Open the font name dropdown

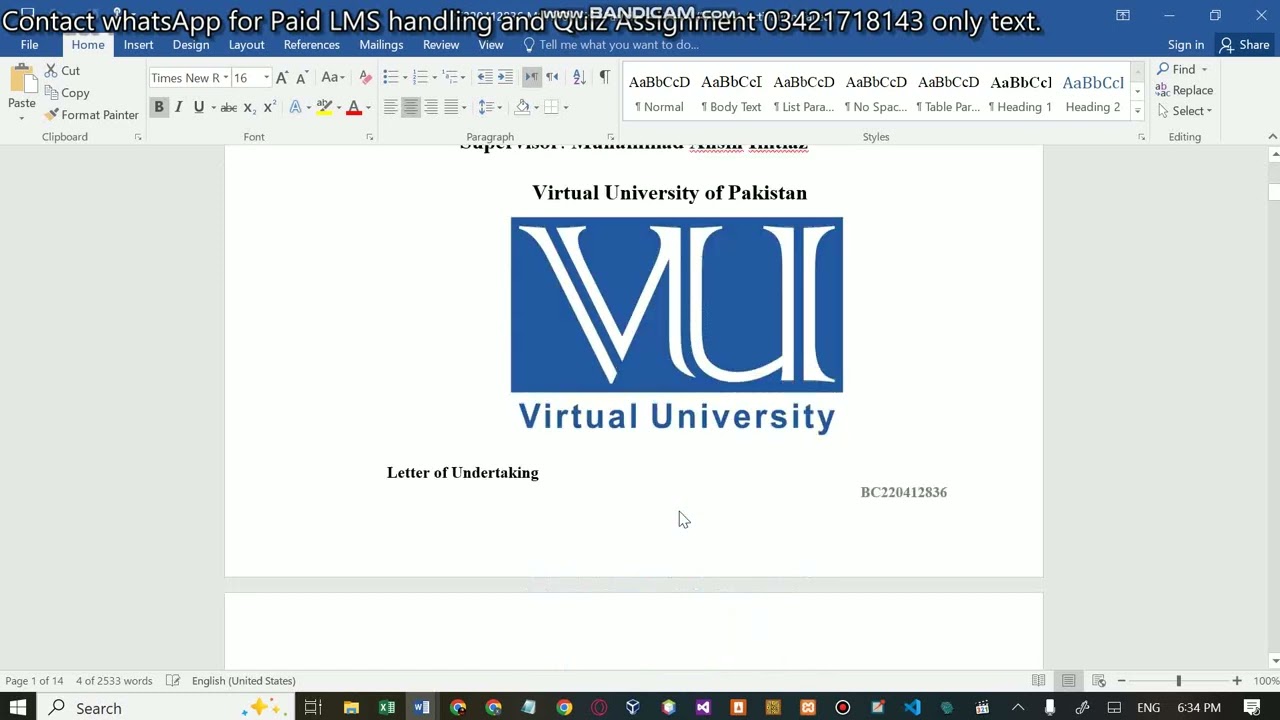coord(226,78)
